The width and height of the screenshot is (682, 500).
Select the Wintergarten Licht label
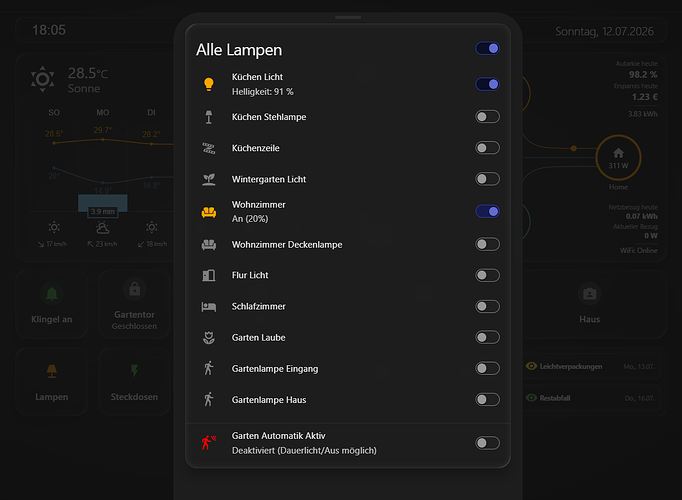[269, 179]
